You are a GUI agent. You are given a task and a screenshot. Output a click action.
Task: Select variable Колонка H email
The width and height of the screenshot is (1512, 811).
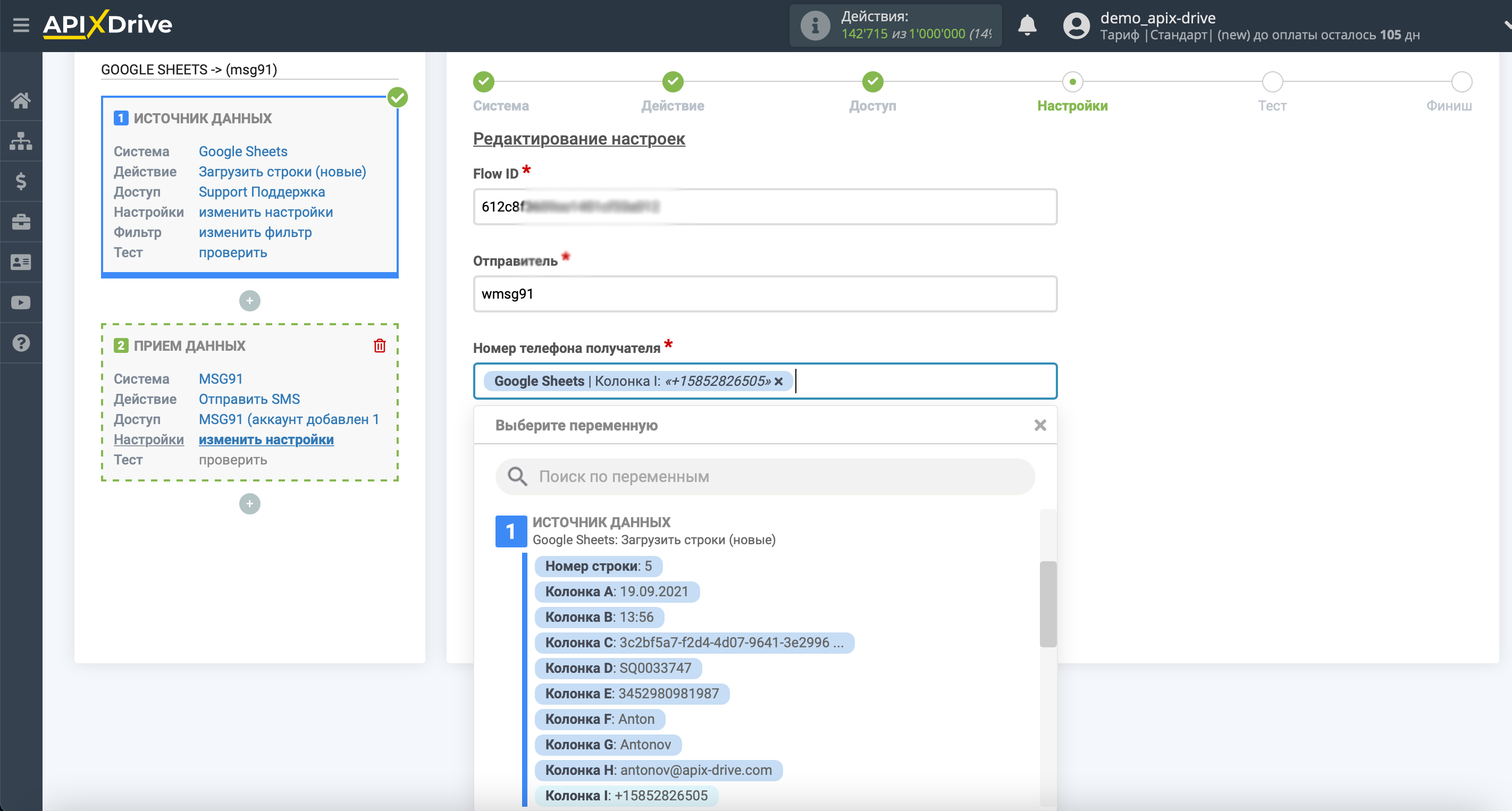tap(659, 771)
